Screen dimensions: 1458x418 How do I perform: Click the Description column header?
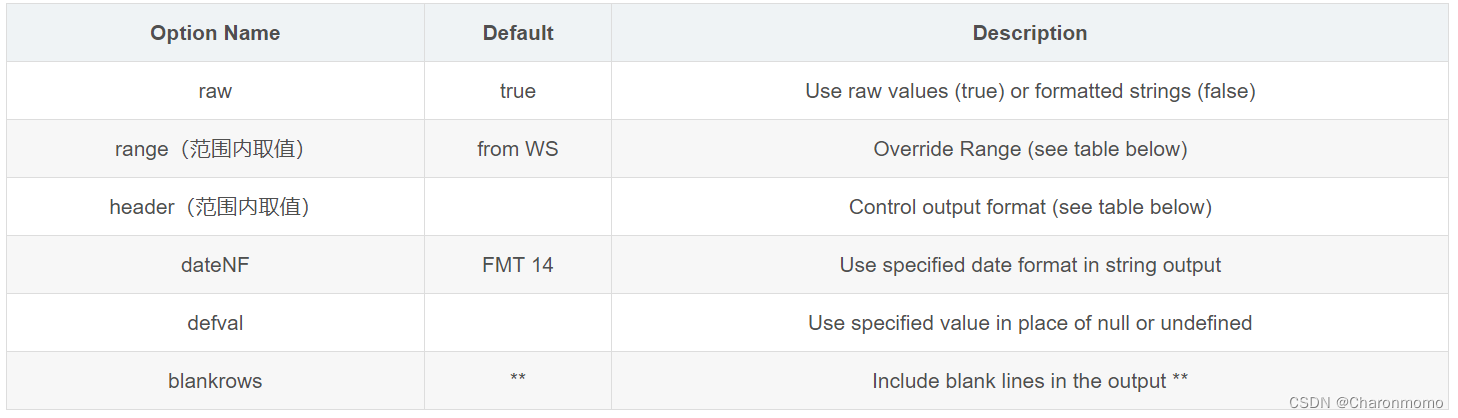[1030, 33]
